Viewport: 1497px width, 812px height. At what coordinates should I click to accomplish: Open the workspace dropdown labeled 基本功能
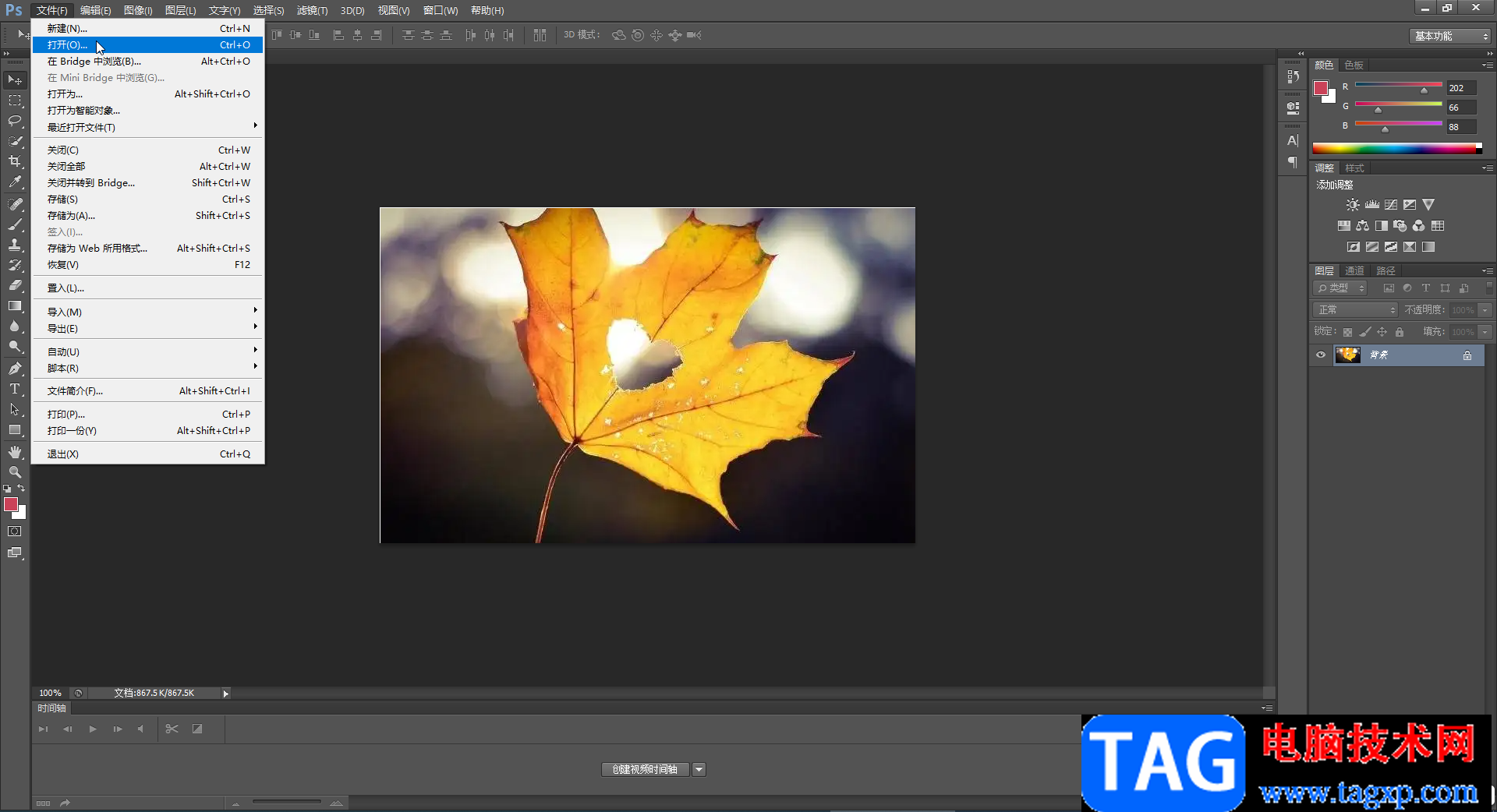point(1450,36)
